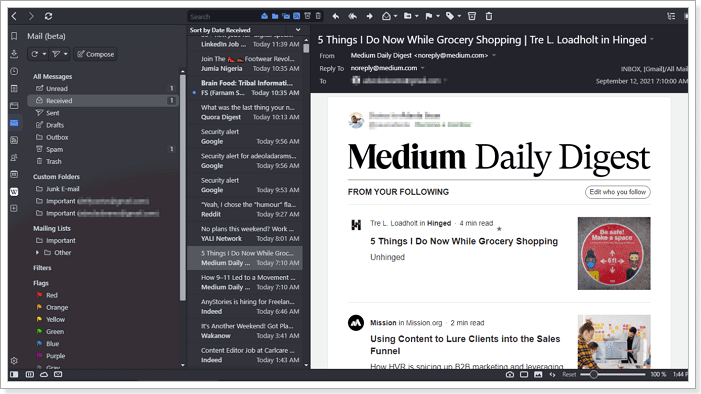Open the Window panel in the sidebar
Image resolution: width=701 pixels, height=394 pixels.
coord(14,106)
